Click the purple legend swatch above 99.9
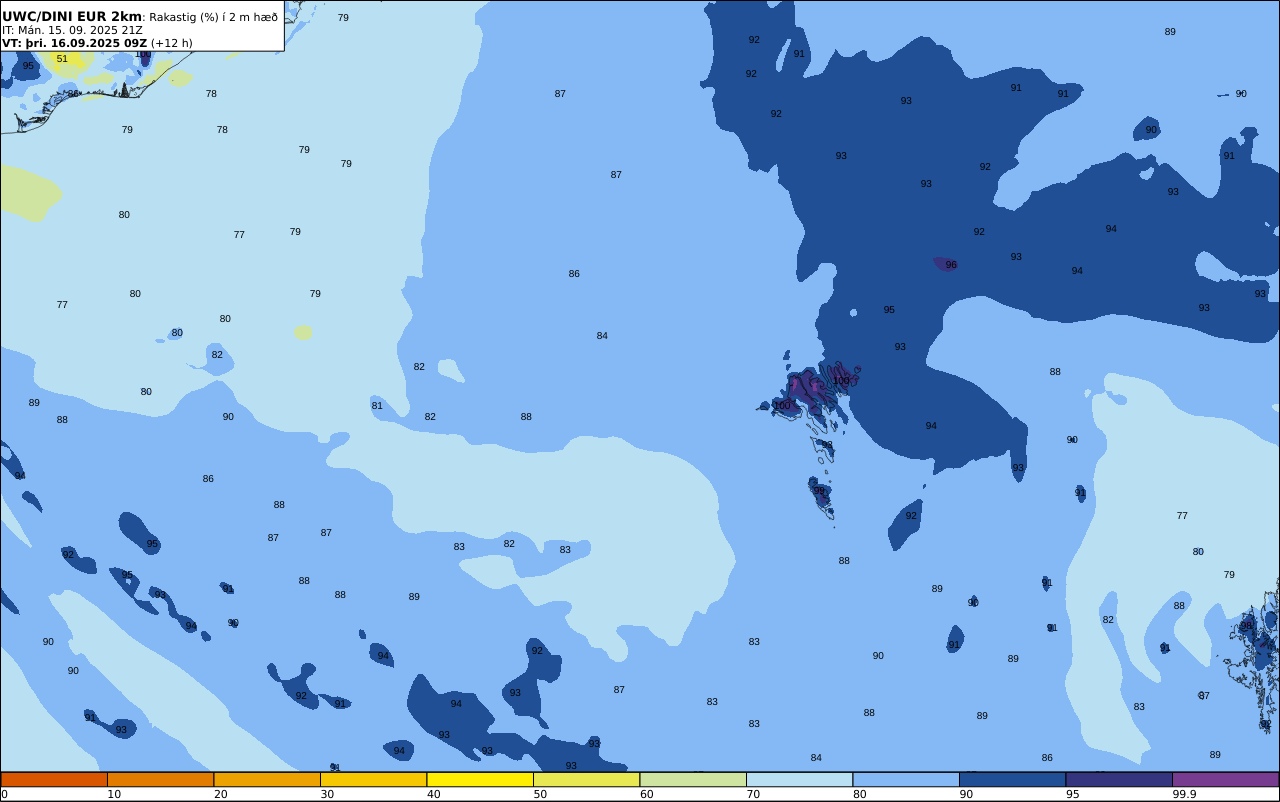The height and width of the screenshot is (802, 1280). click(x=1225, y=779)
